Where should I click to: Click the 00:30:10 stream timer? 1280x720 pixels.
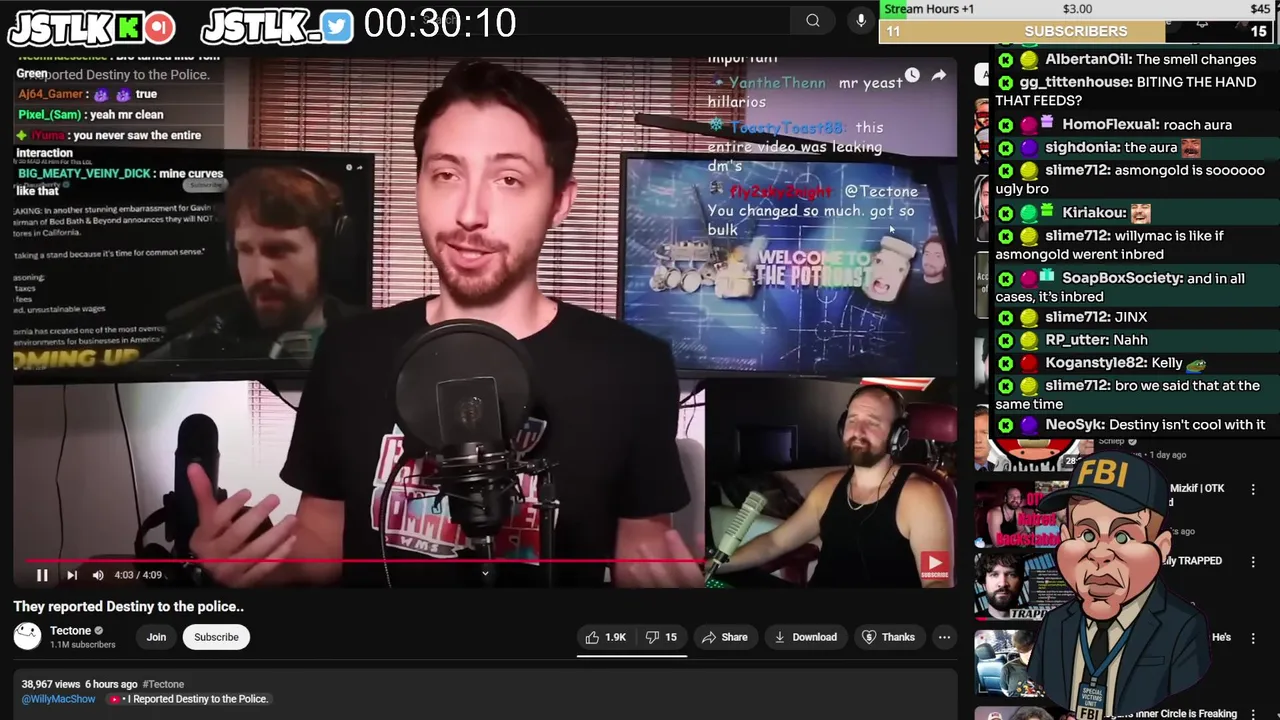click(440, 24)
